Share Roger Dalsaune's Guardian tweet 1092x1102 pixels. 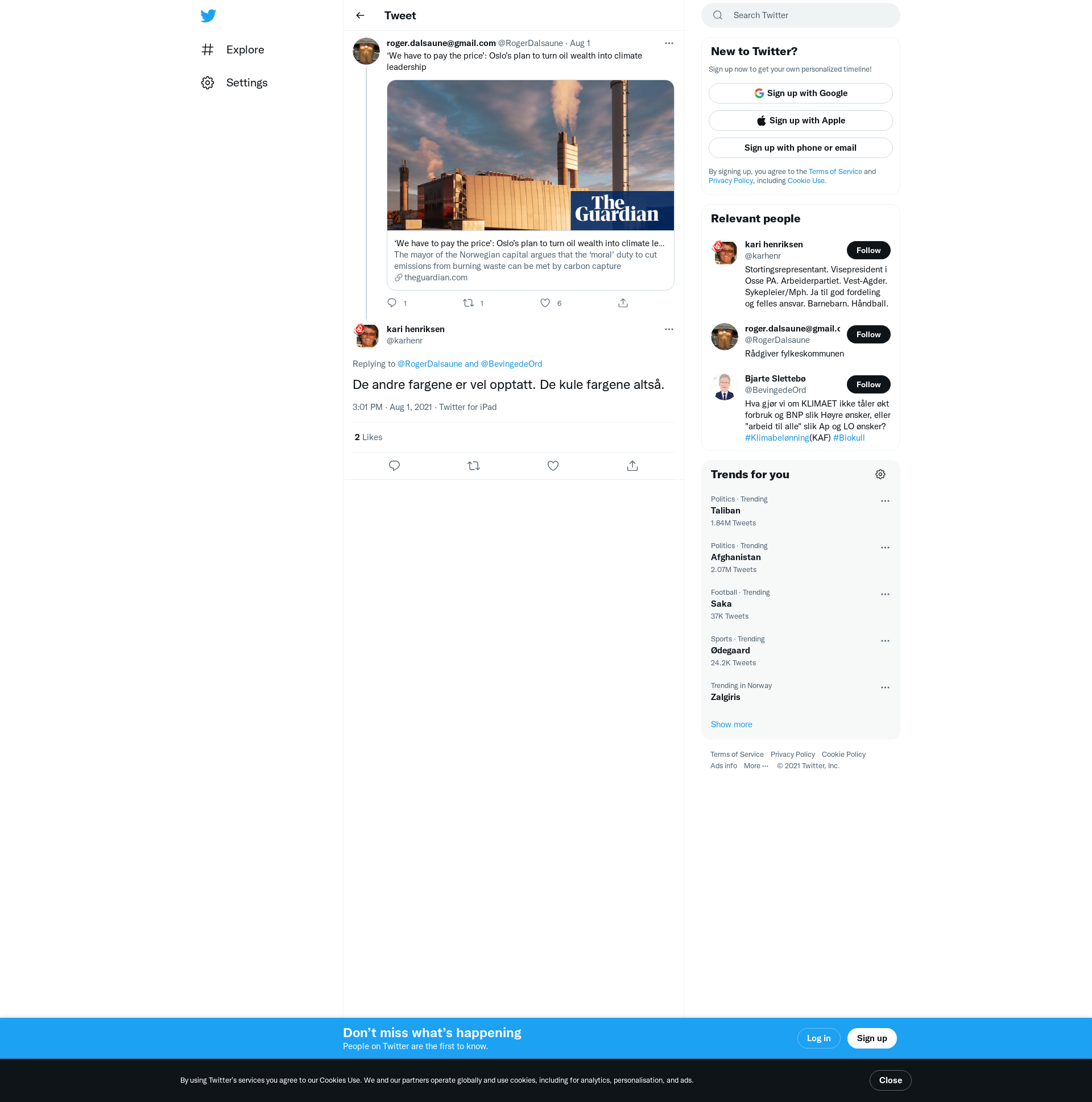(x=623, y=303)
